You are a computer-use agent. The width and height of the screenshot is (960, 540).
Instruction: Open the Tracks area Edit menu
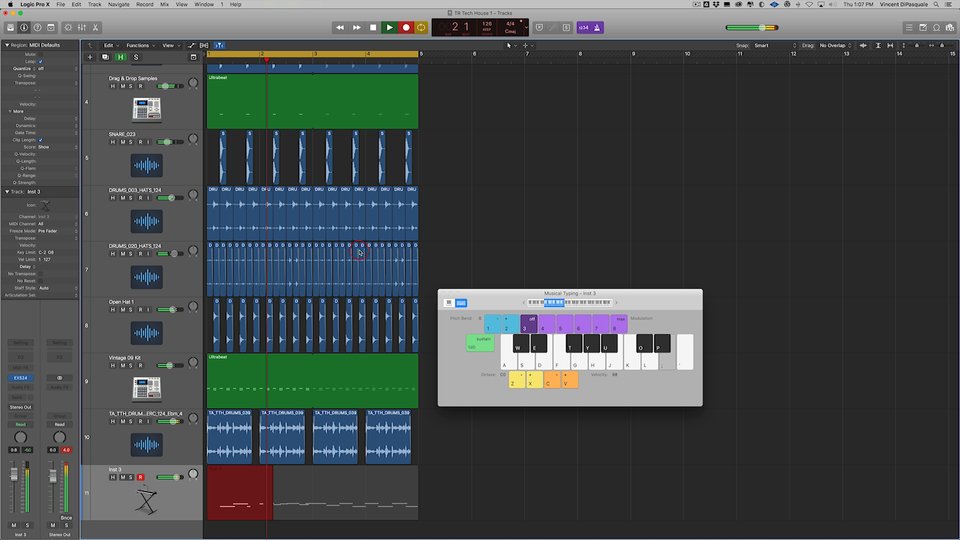110,45
